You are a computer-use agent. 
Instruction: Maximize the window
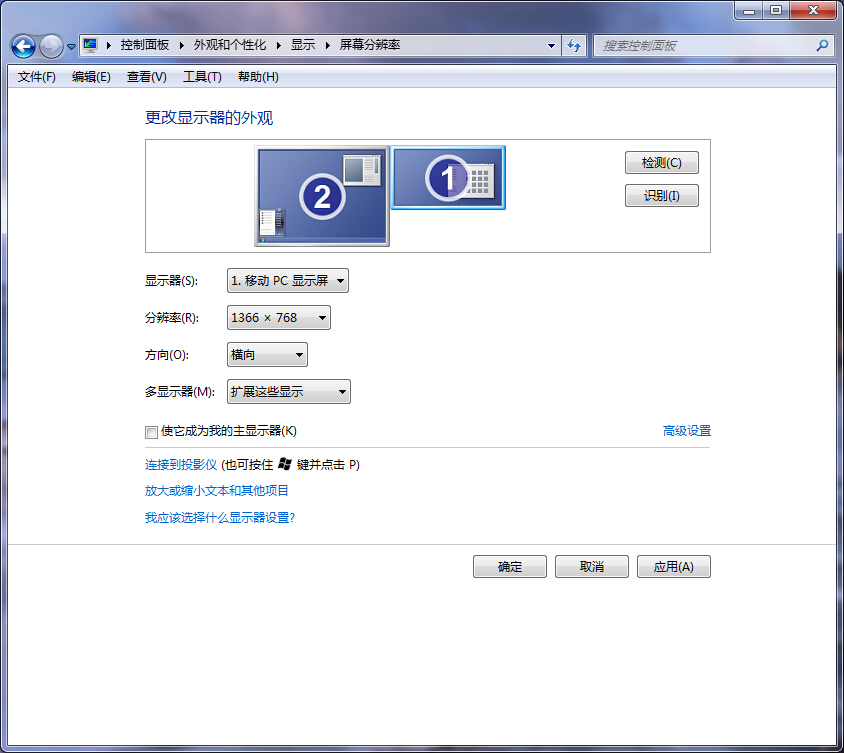tap(776, 10)
